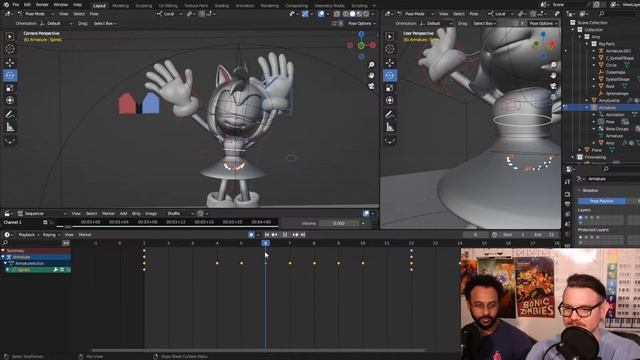Image resolution: width=640 pixels, height=360 pixels.
Task: Select the Scale tool in left viewport
Action: (10, 88)
